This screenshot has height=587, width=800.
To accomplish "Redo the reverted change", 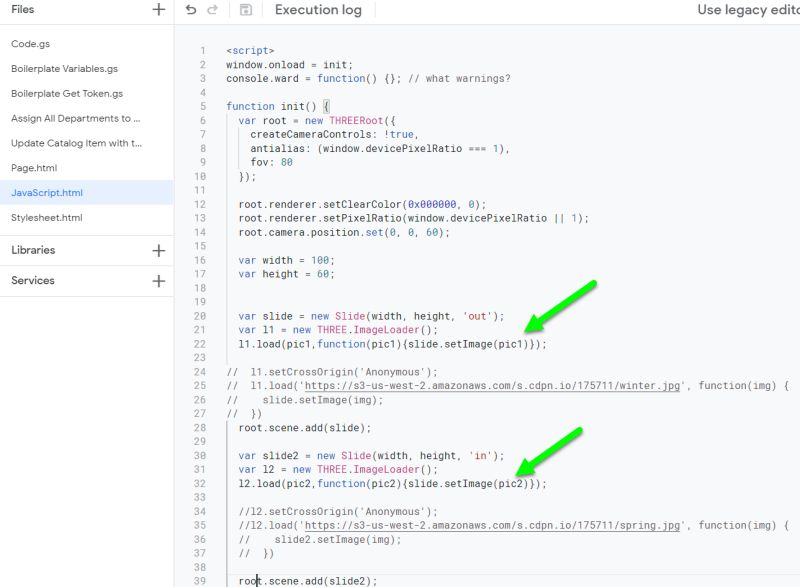I will [213, 11].
